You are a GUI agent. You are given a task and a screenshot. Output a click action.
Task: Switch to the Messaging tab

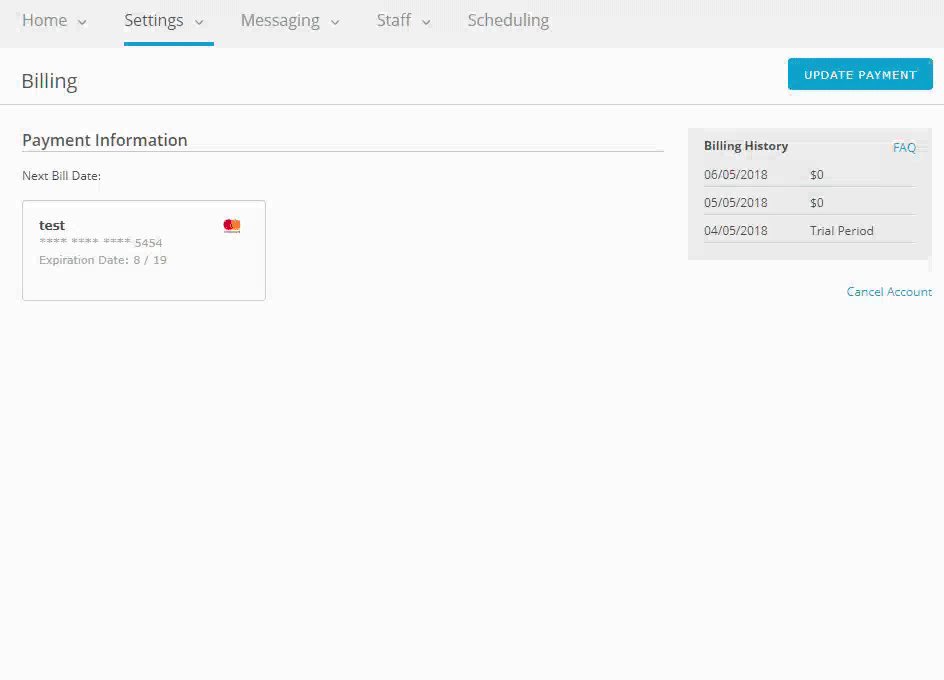click(x=280, y=20)
